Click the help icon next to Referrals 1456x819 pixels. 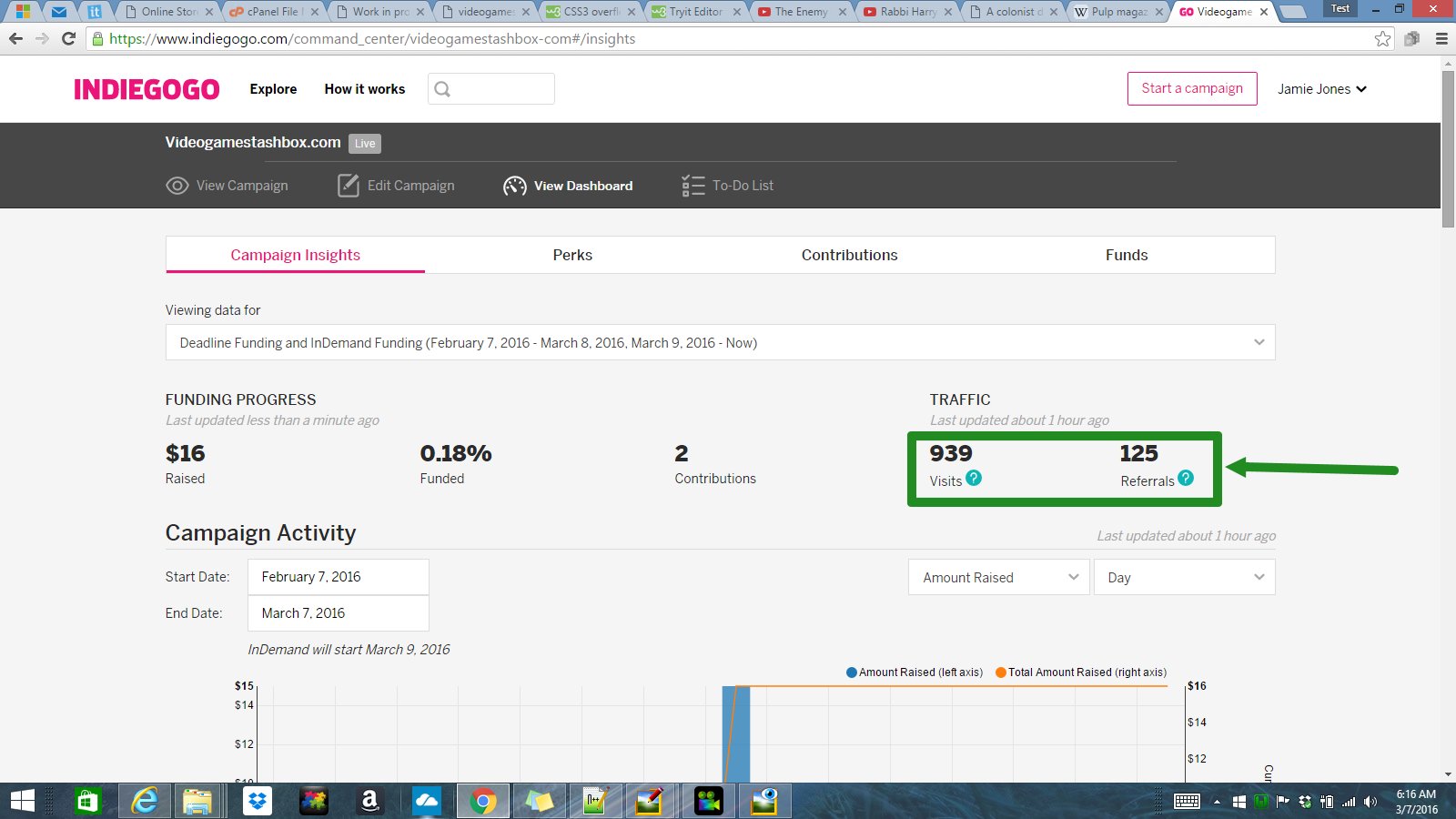(1186, 478)
